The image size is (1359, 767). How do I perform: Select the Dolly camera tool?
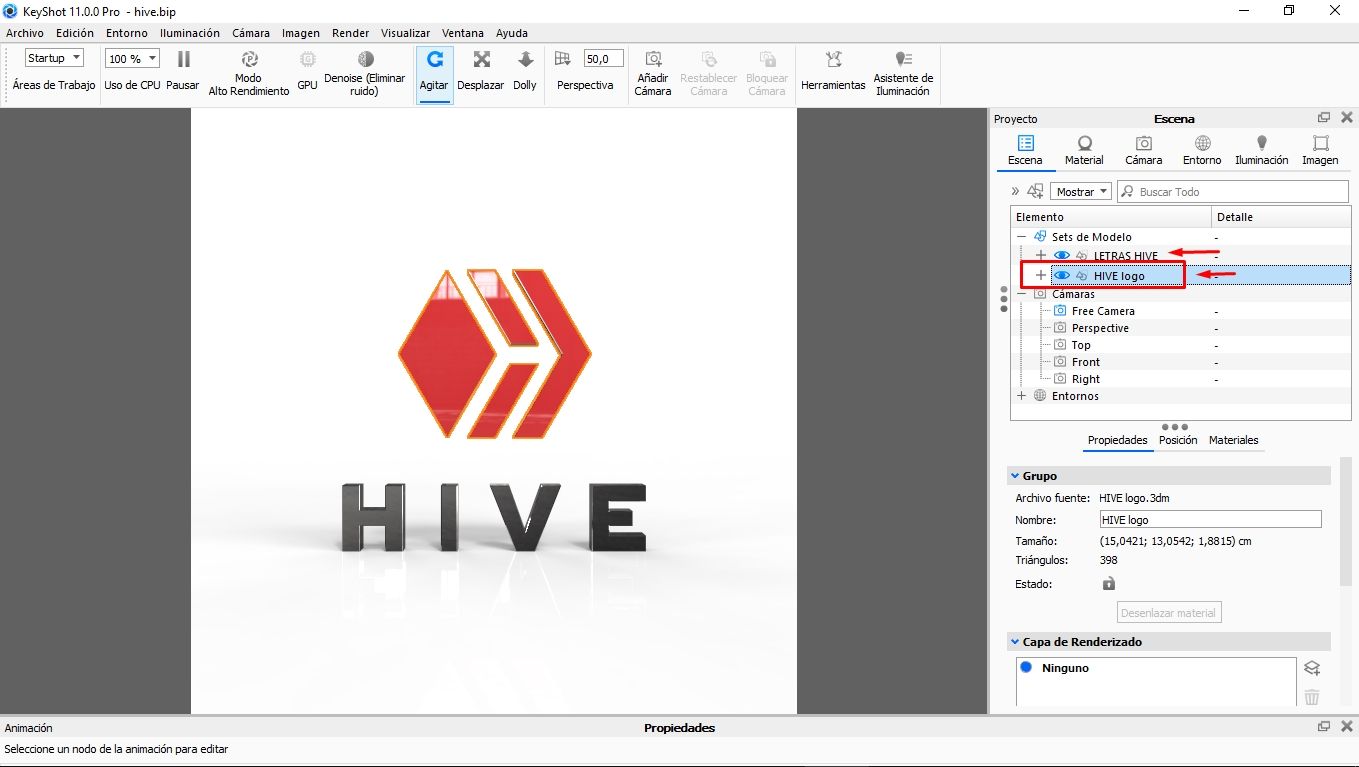(525, 71)
